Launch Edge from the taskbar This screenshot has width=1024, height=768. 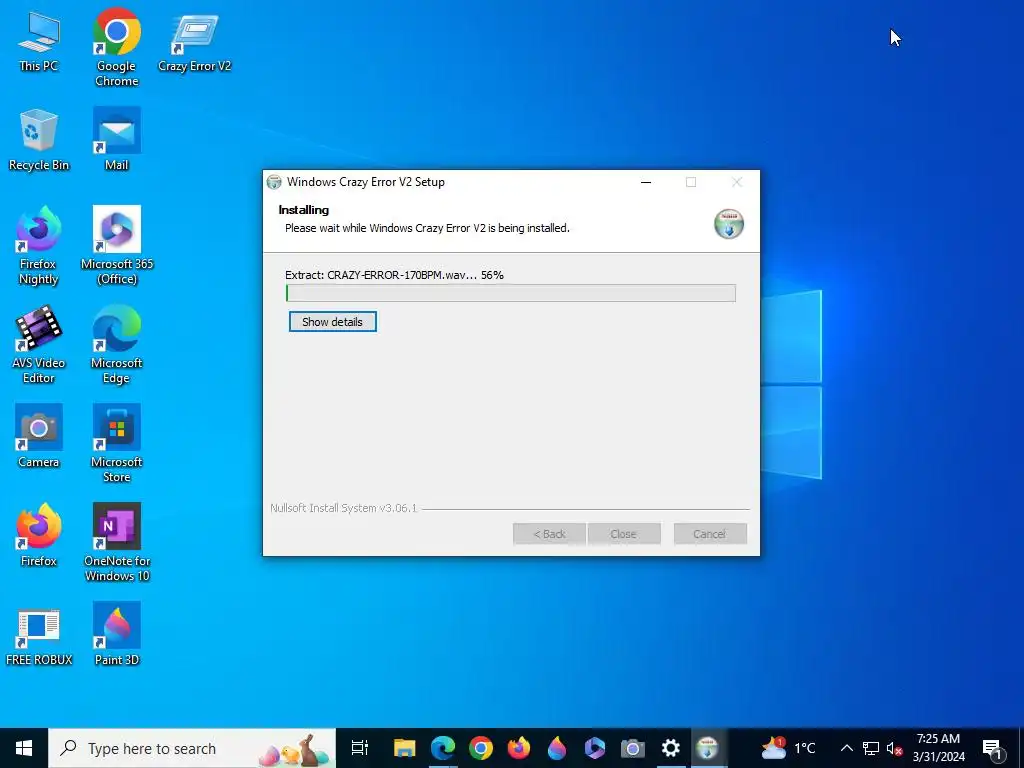click(x=443, y=748)
